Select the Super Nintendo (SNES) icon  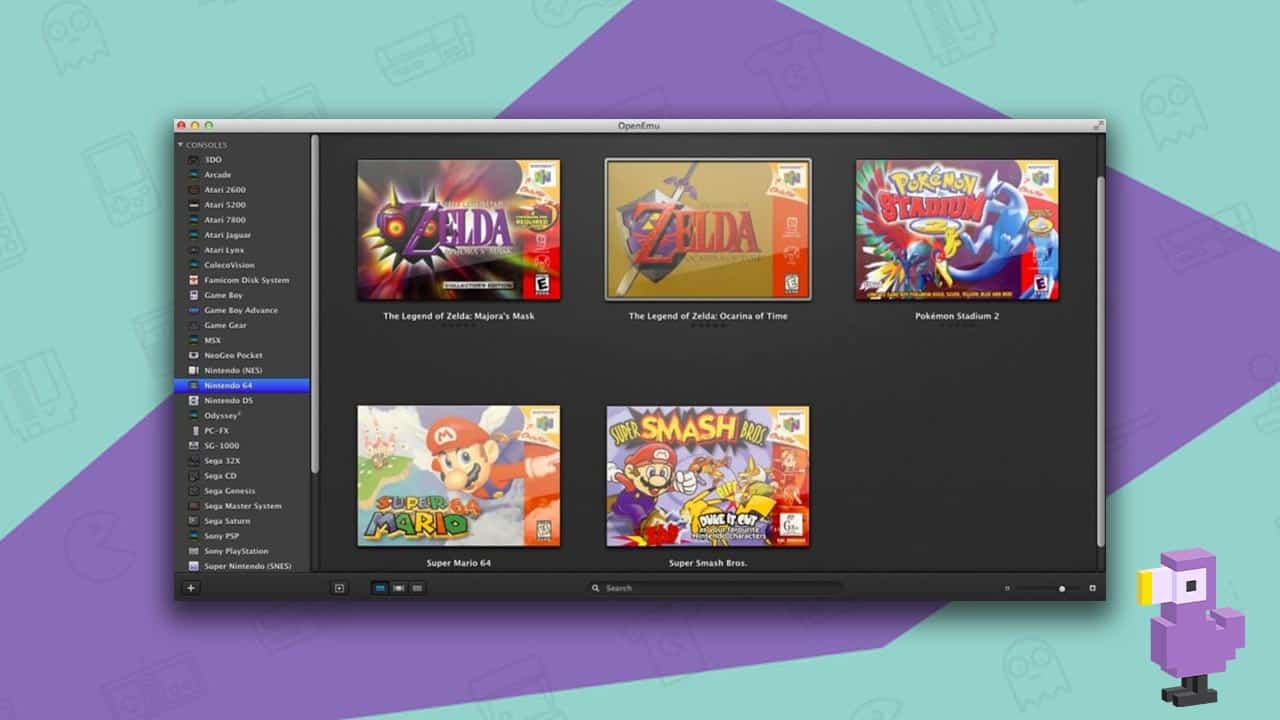(194, 566)
